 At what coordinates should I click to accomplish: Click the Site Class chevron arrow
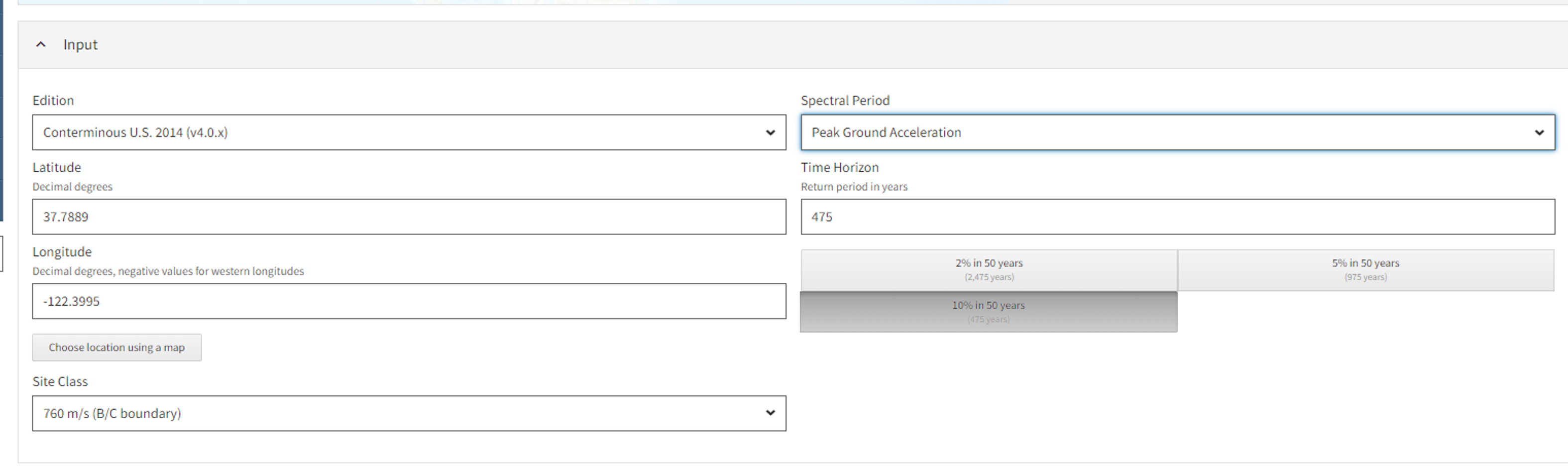pos(771,413)
